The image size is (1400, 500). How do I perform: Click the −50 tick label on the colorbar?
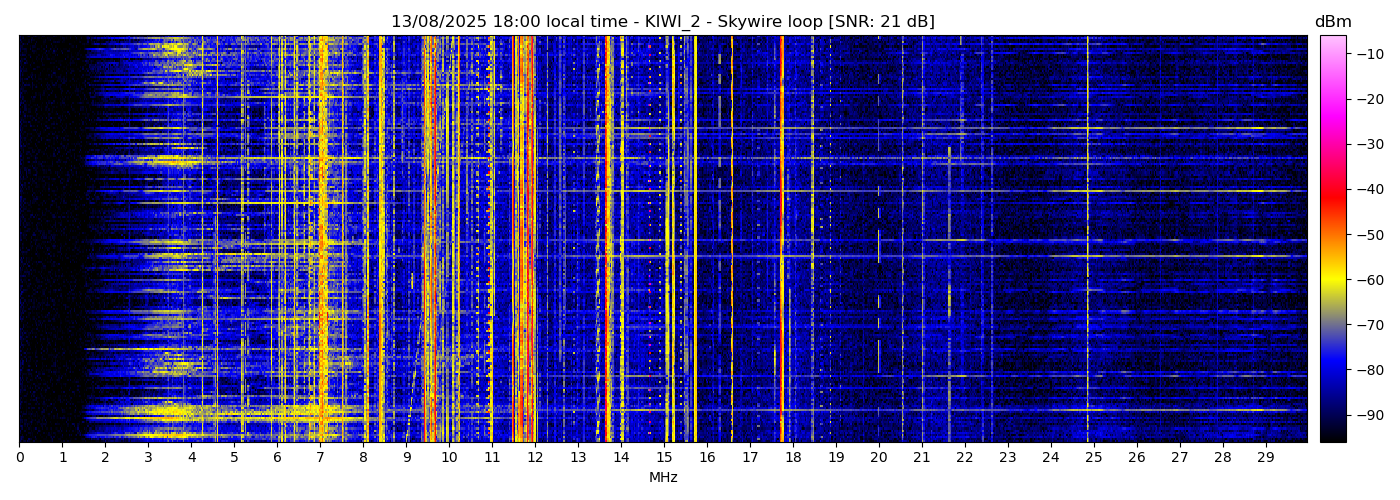(1360, 235)
